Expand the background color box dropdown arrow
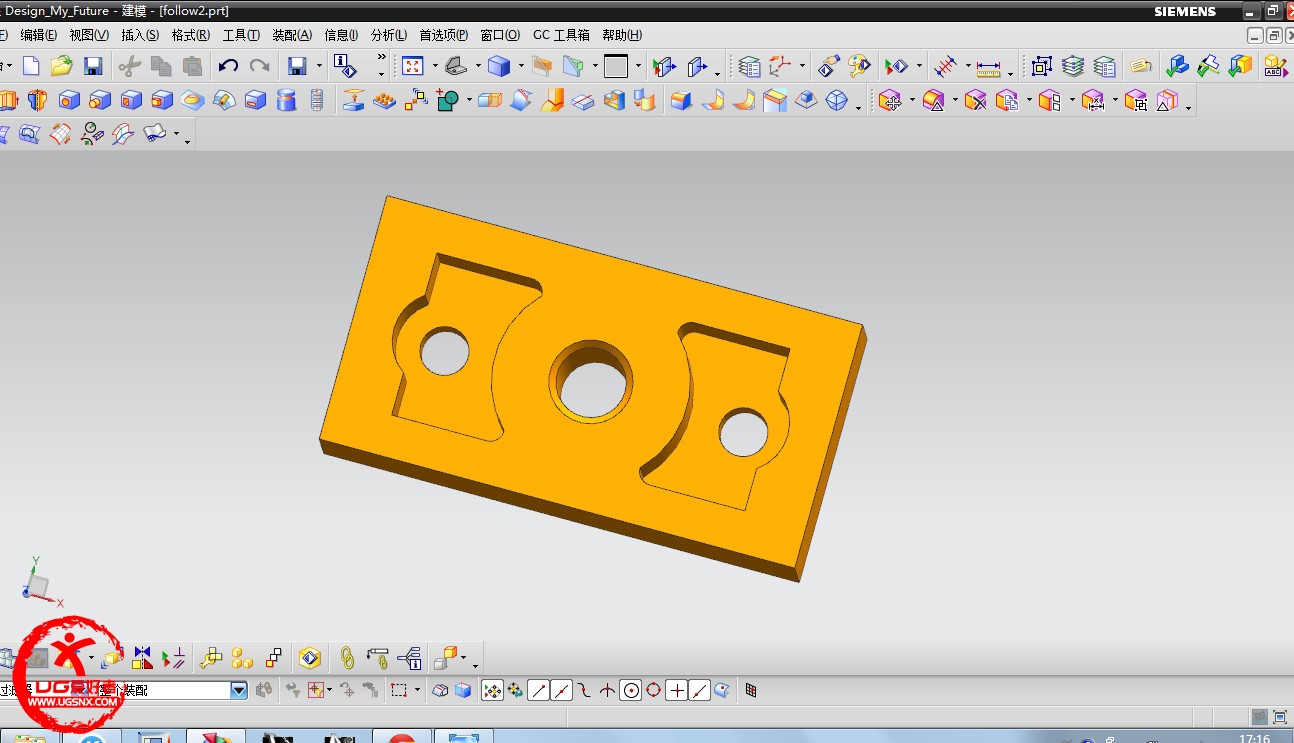Viewport: 1294px width, 743px height. click(x=638, y=67)
